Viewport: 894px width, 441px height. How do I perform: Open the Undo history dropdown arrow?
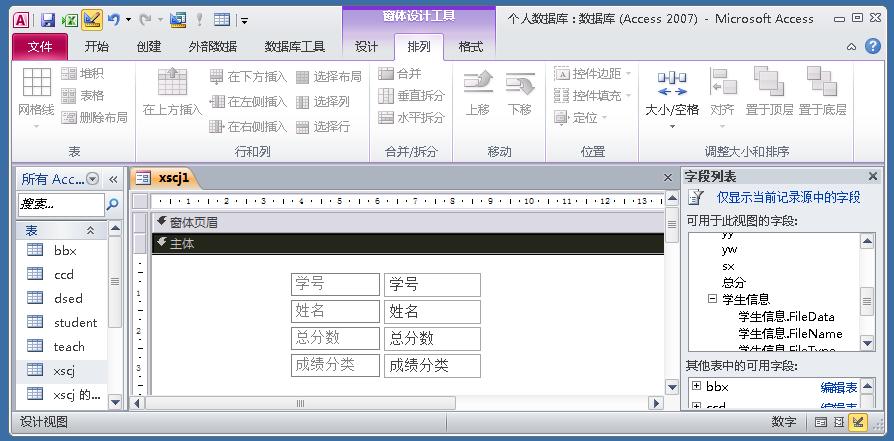(x=128, y=21)
